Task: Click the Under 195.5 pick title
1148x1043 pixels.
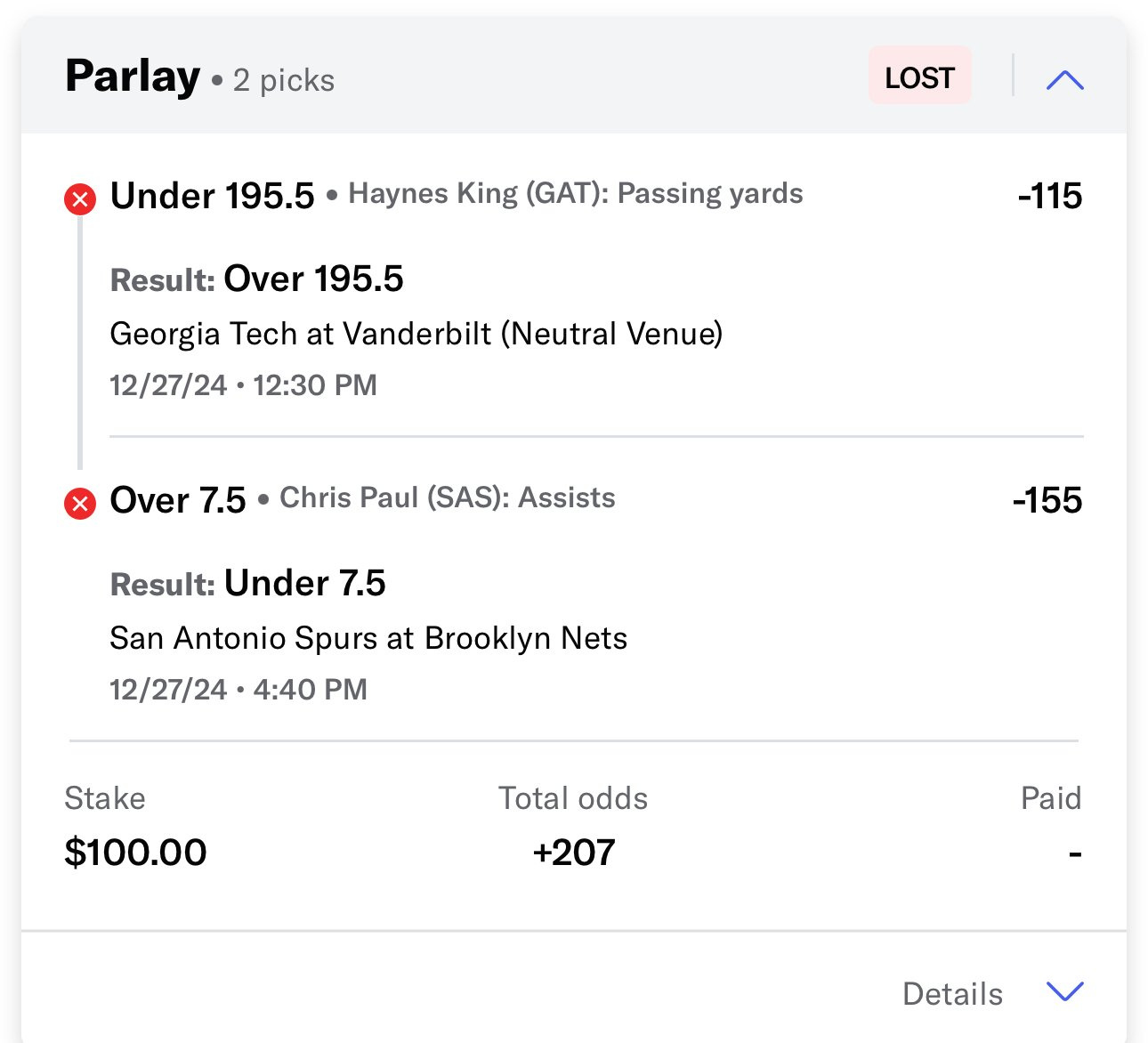Action: pyautogui.click(x=212, y=196)
